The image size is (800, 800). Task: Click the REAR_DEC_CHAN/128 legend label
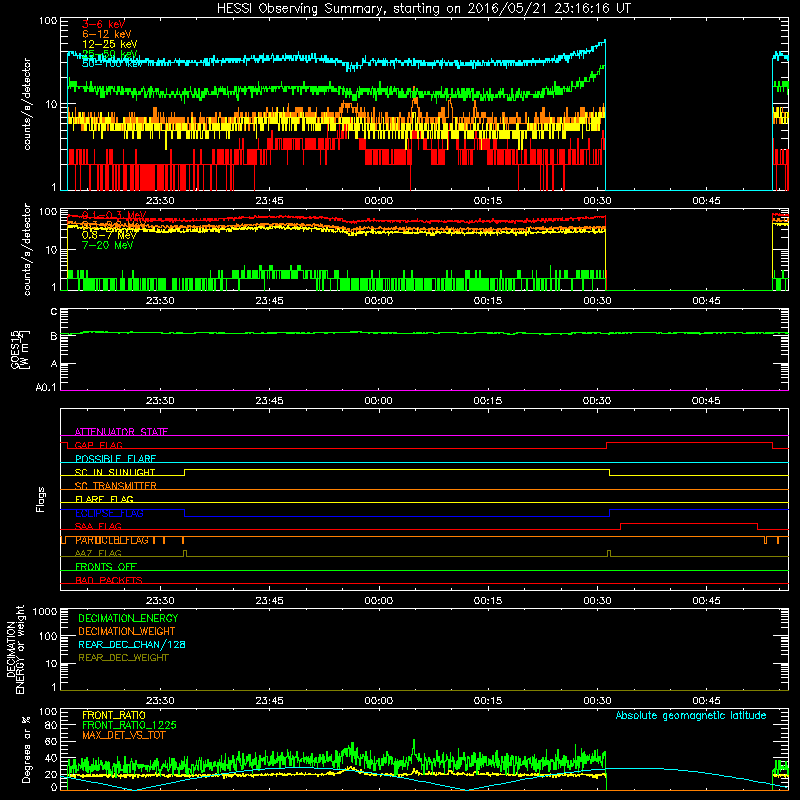point(132,645)
